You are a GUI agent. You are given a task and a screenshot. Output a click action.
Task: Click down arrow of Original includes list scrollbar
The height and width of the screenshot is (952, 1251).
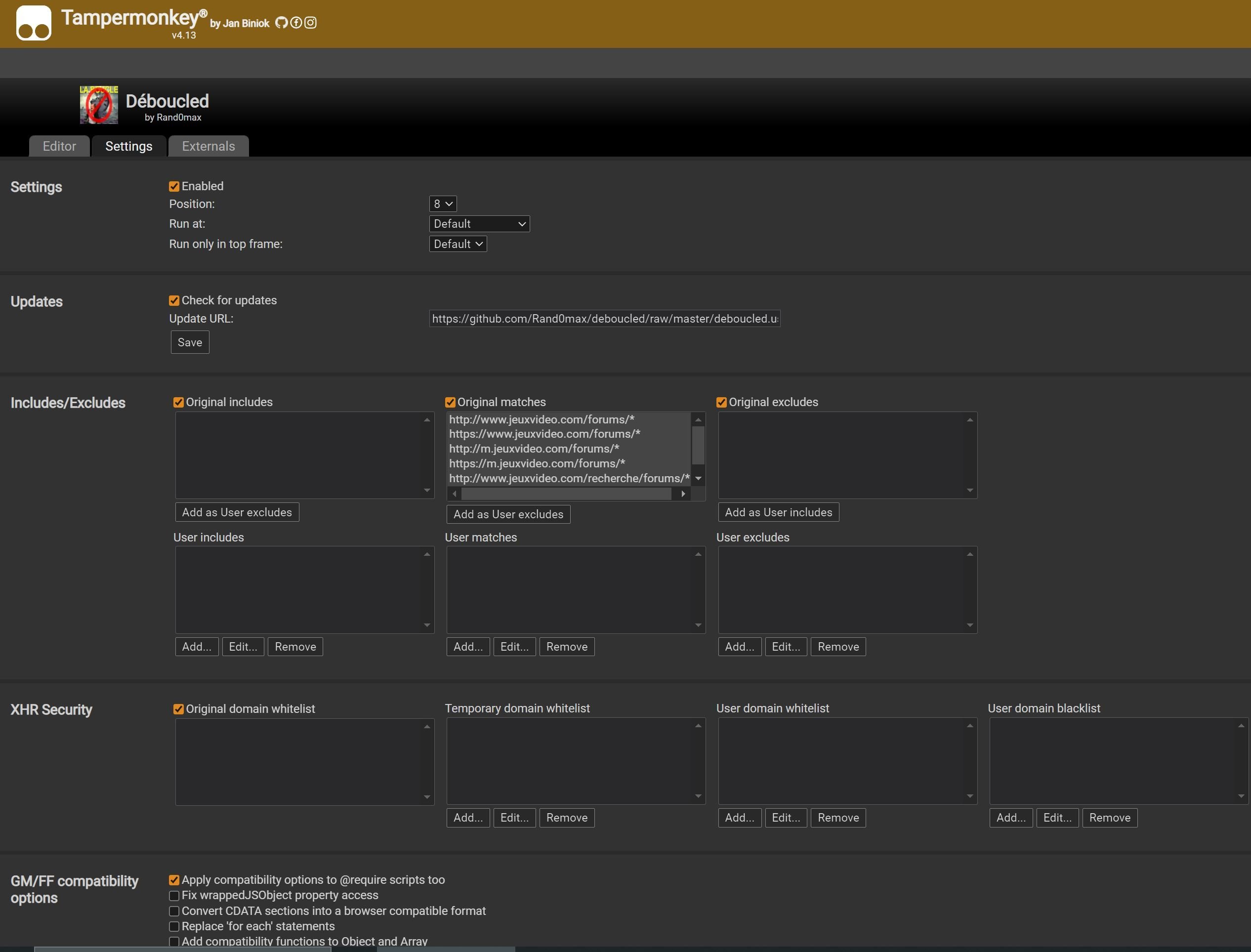pyautogui.click(x=427, y=491)
